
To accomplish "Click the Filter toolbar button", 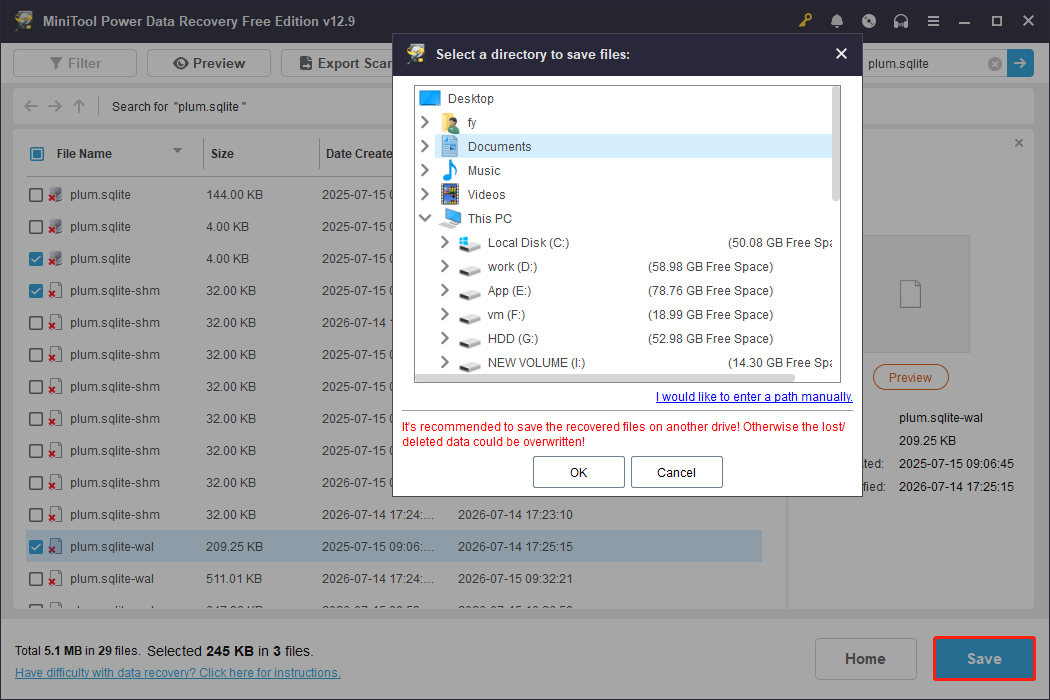I will coord(75,63).
